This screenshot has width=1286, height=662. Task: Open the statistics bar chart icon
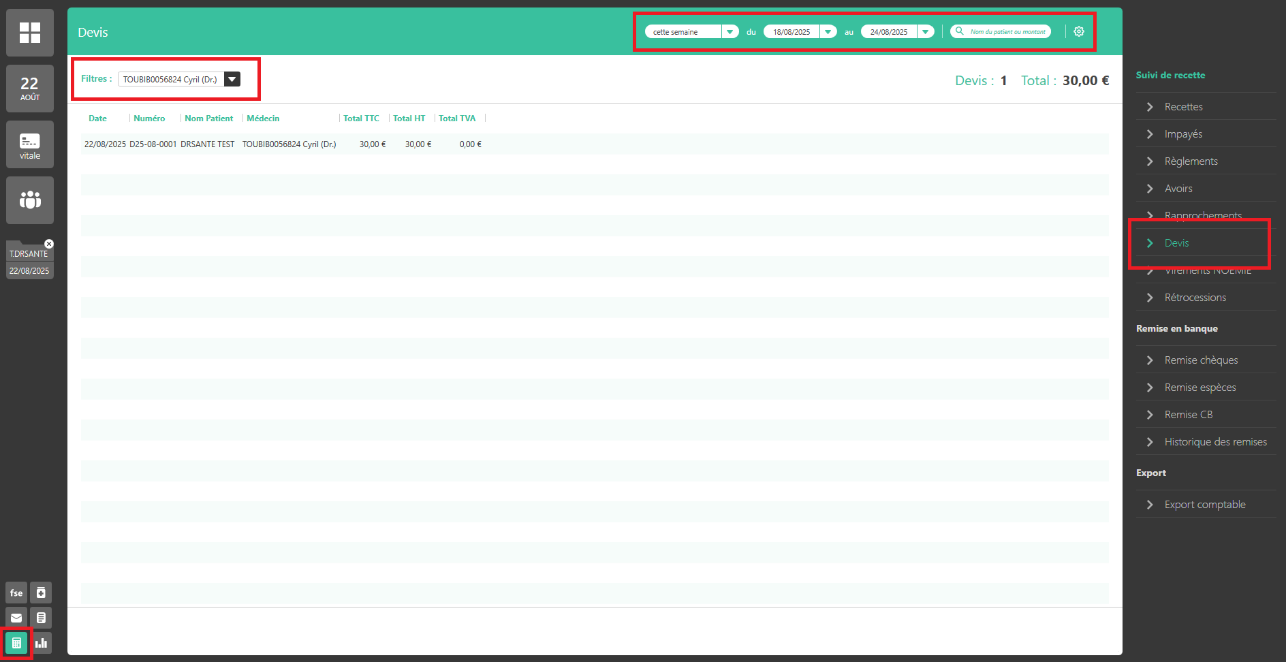pyautogui.click(x=41, y=643)
